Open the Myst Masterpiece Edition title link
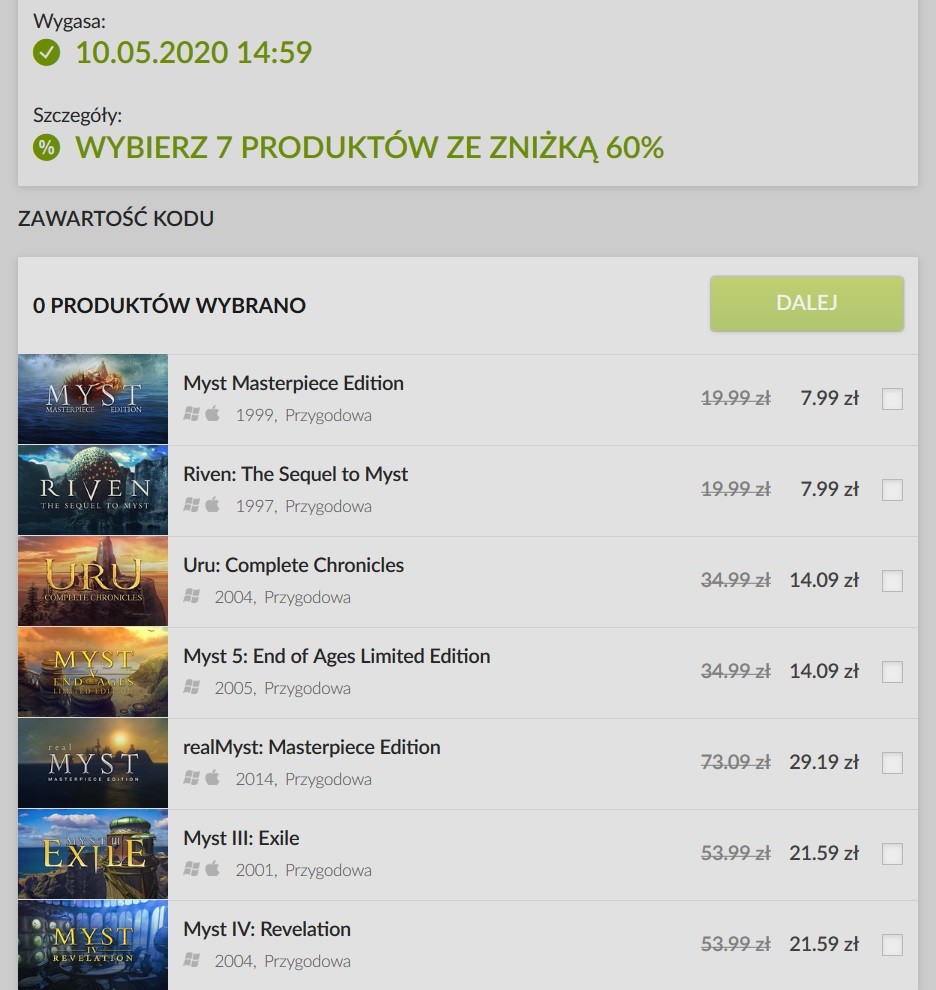The image size is (936, 990). [x=293, y=383]
